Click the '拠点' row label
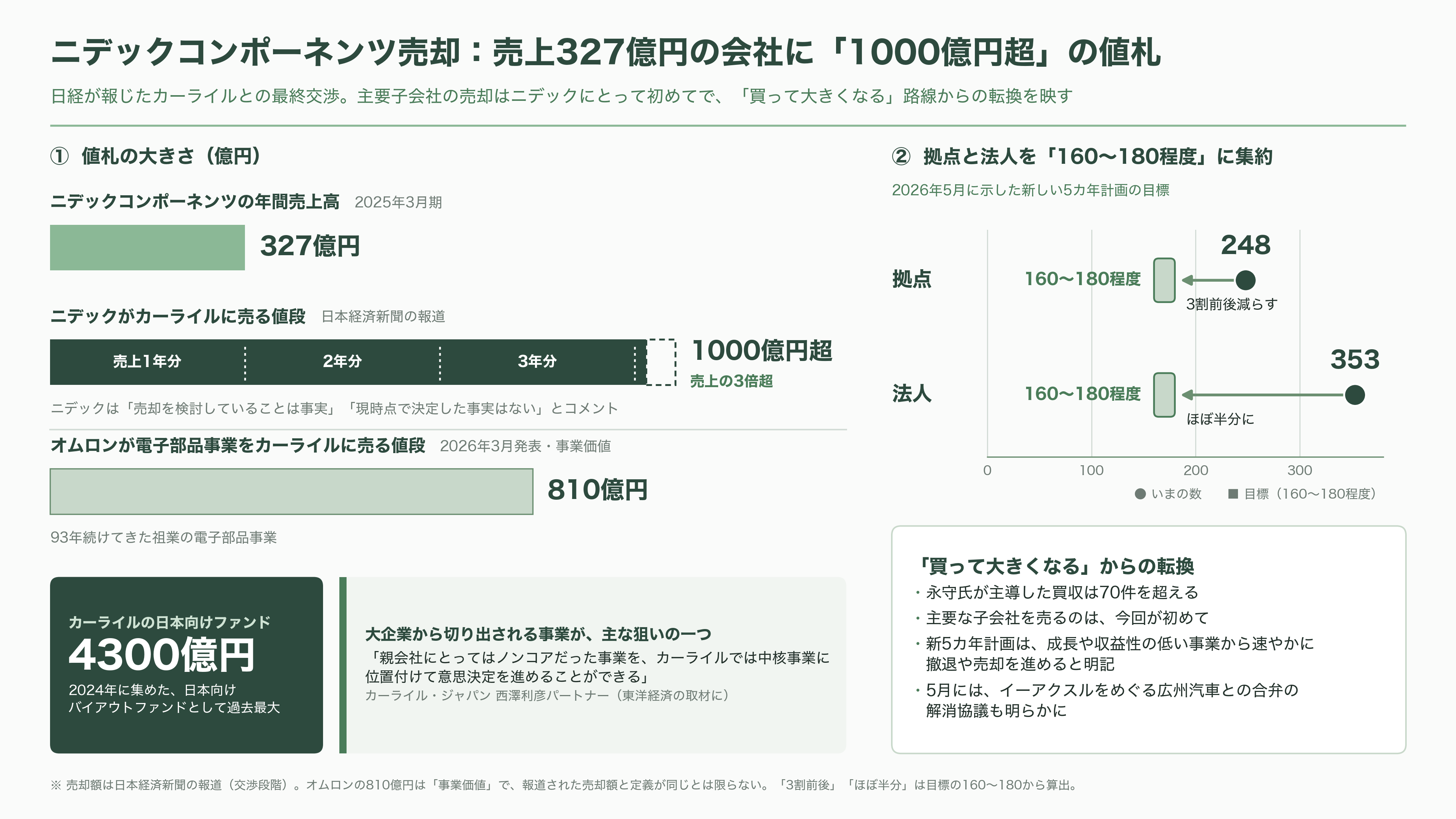The height and width of the screenshot is (819, 1456). [x=912, y=279]
